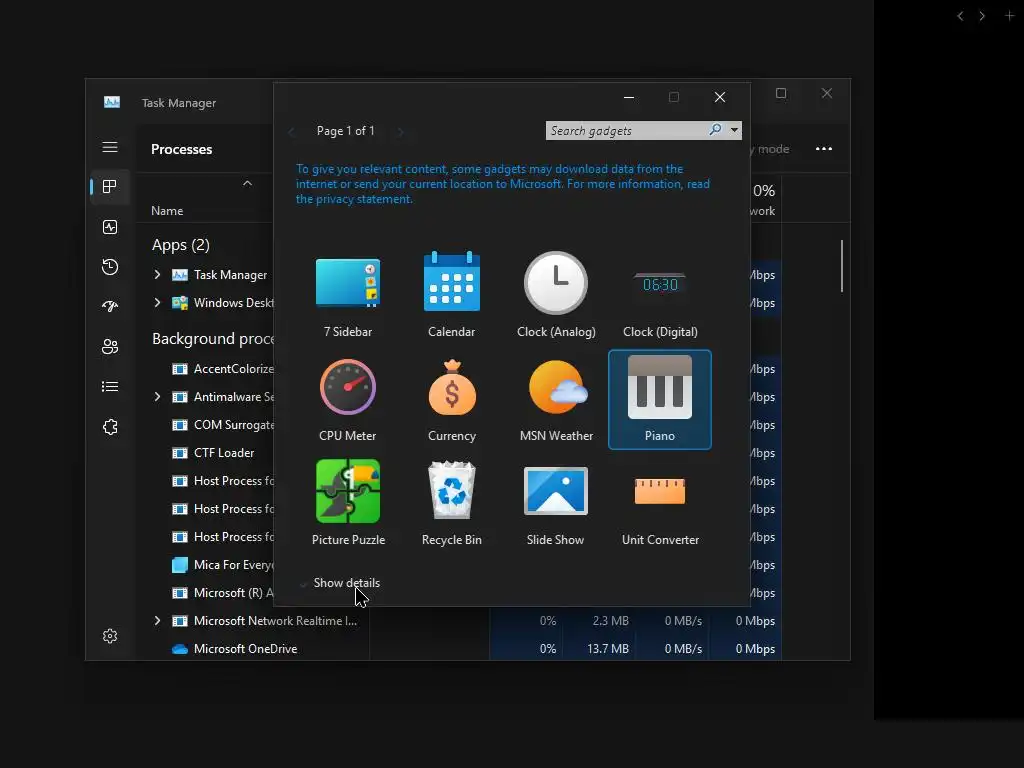Select the Slide Show gadget
Screen dimensions: 1024x768
556,504
